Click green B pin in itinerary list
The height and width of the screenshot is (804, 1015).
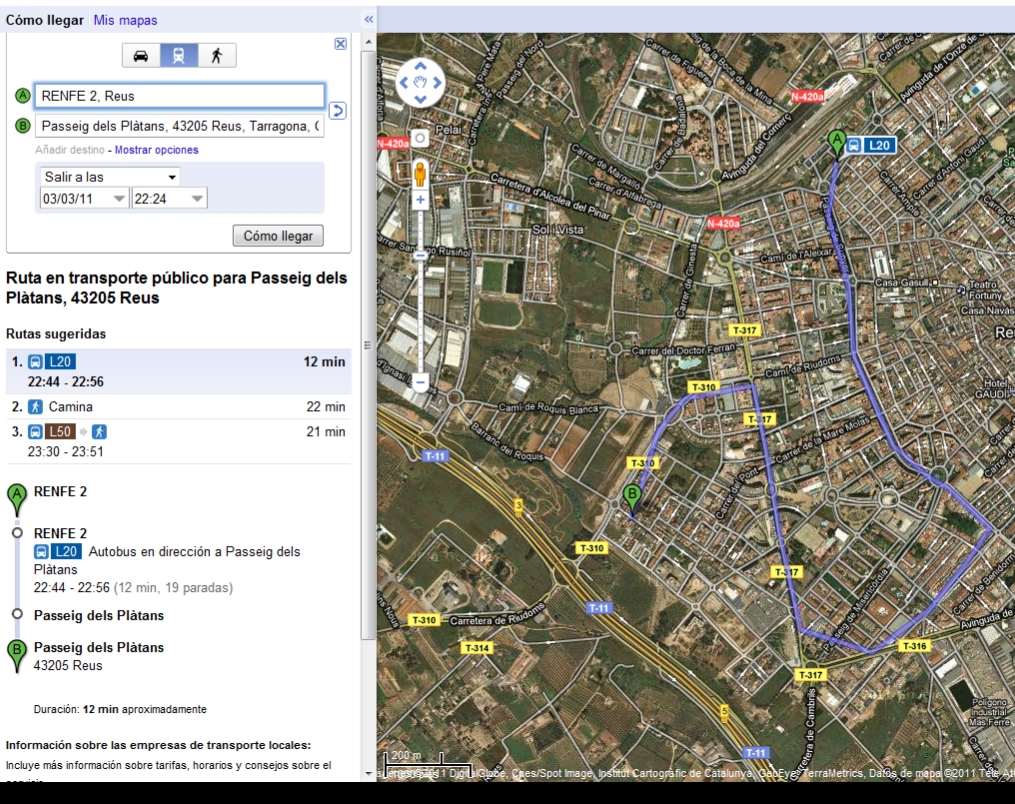tap(17, 655)
